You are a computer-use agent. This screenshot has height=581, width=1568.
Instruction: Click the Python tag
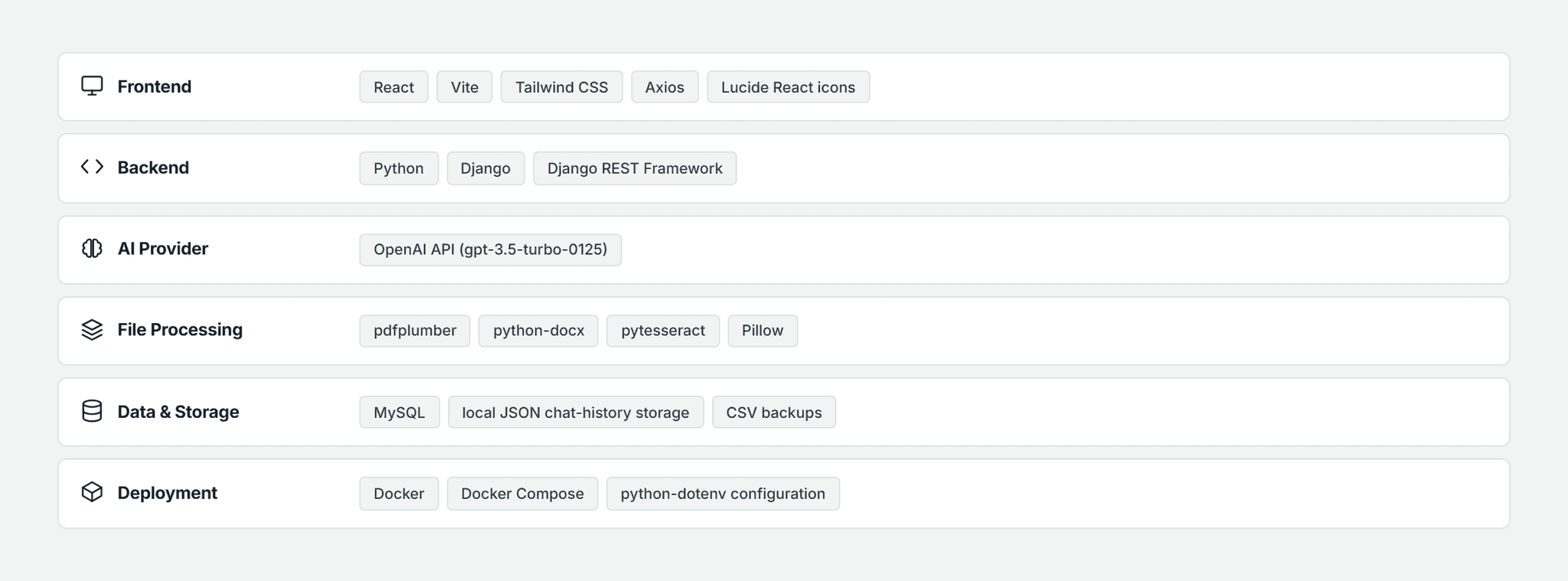coord(399,168)
